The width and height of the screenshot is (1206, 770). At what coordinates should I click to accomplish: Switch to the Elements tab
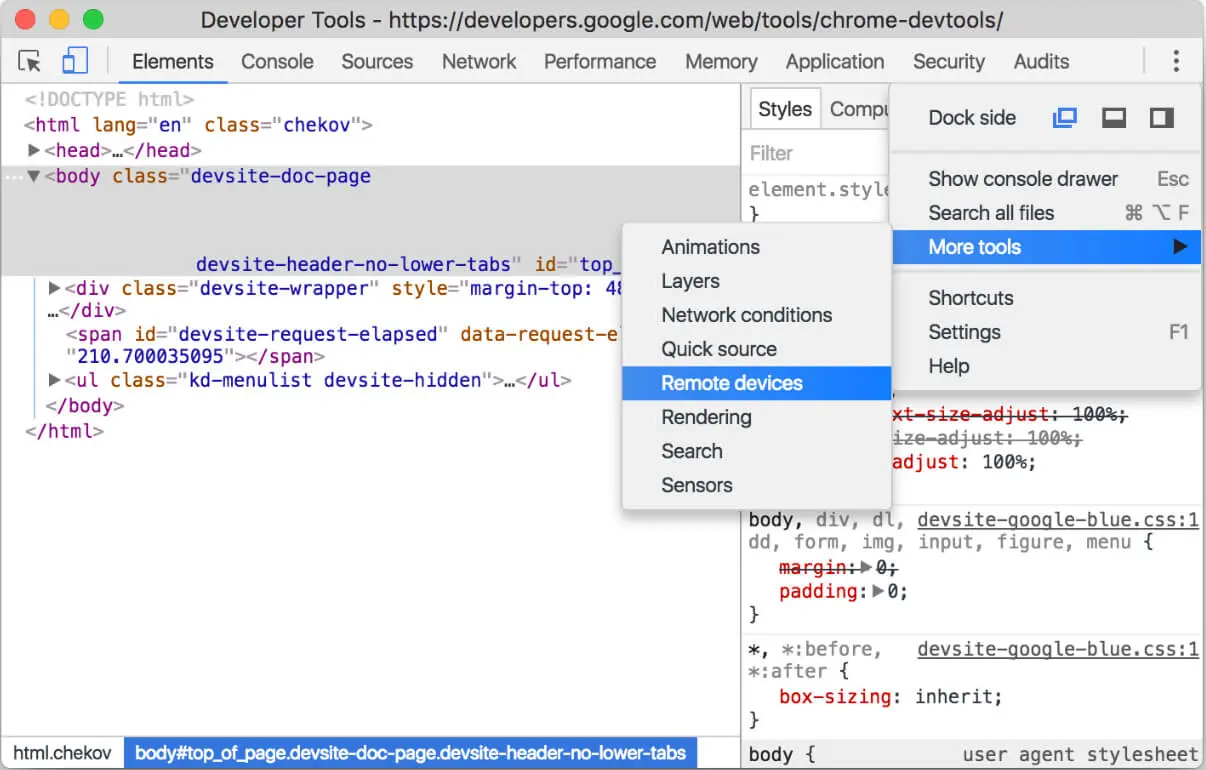(173, 61)
